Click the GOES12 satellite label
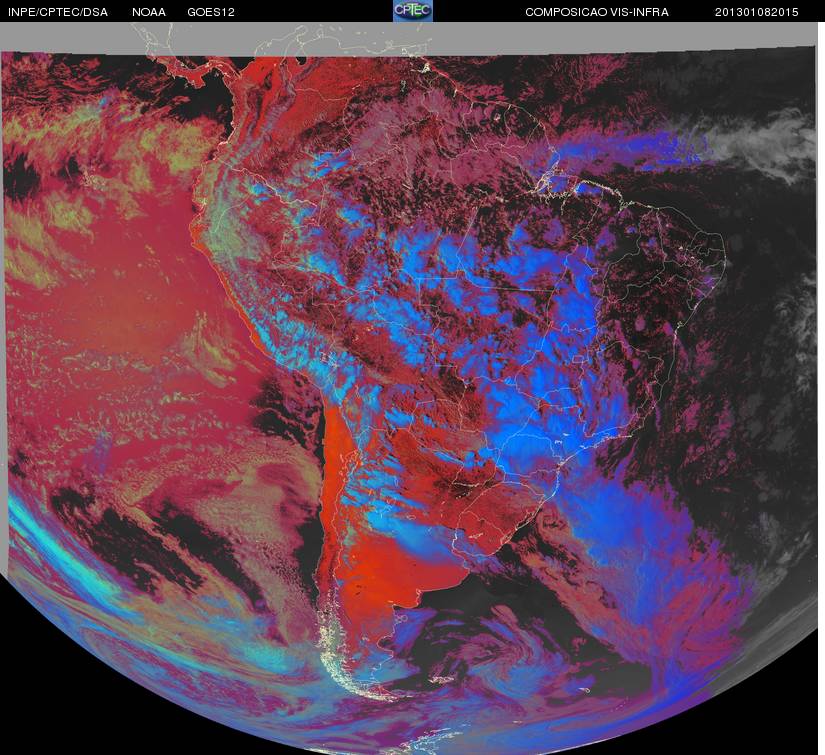This screenshot has height=755, width=825. (x=211, y=12)
